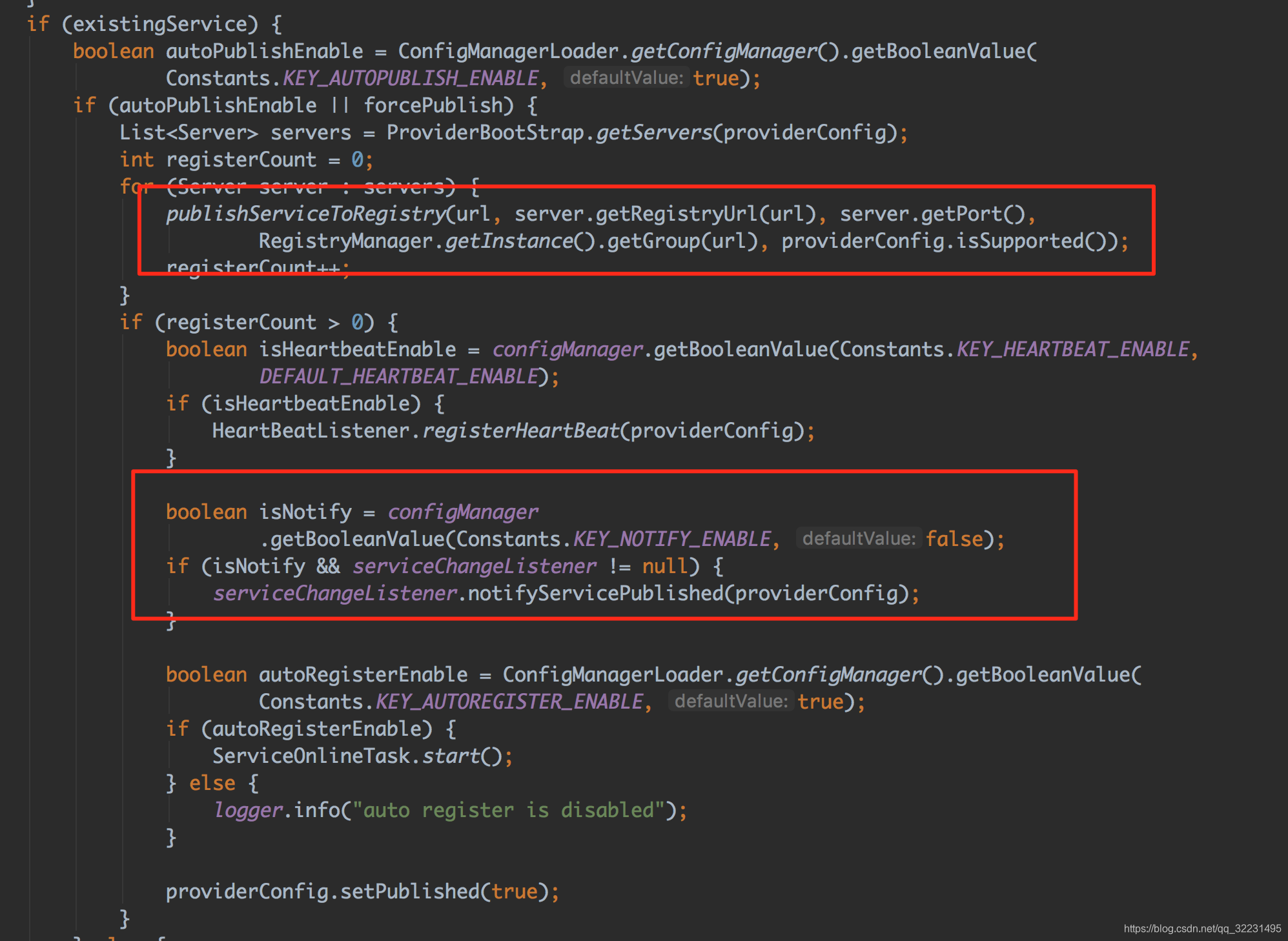Image resolution: width=1288 pixels, height=941 pixels.
Task: Click if (autoRegisterEnable) condition
Action: pos(299,729)
